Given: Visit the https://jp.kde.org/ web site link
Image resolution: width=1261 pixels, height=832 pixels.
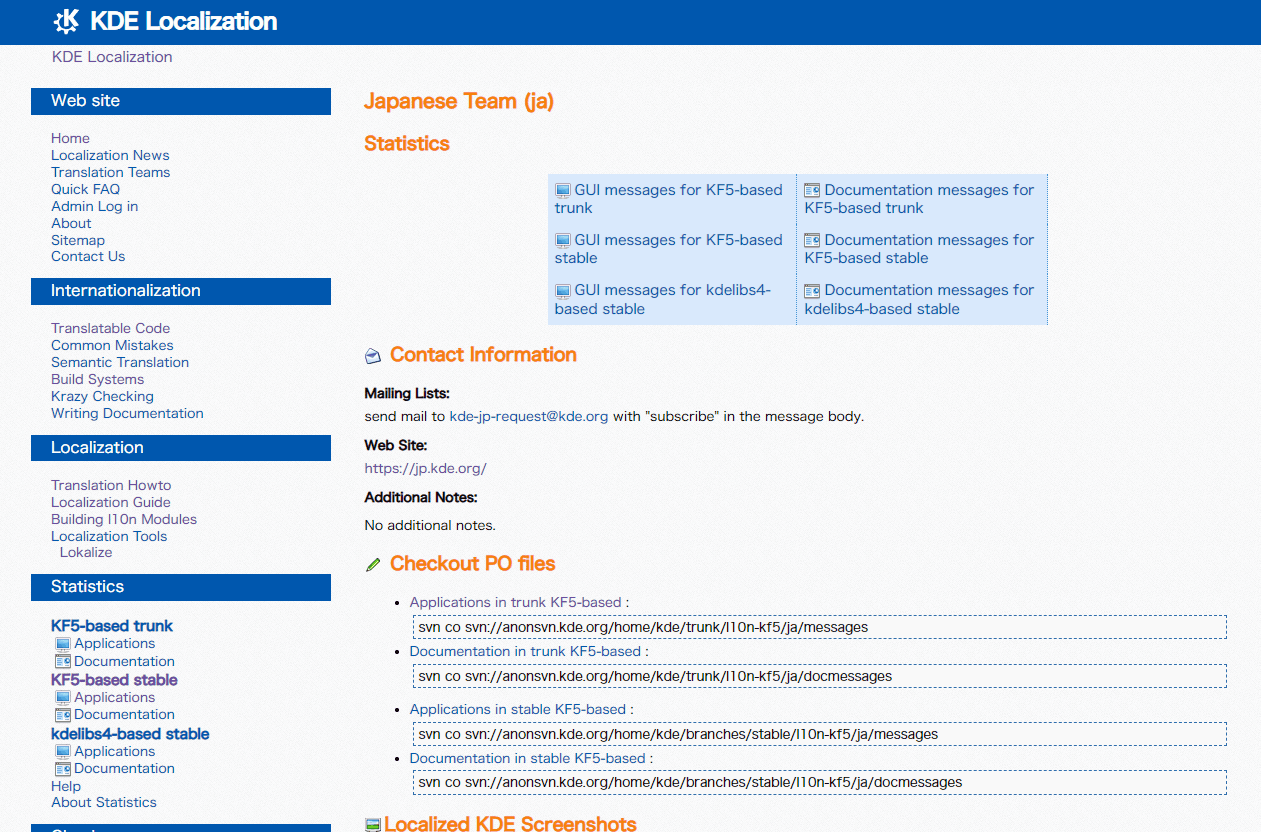Looking at the screenshot, I should pyautogui.click(x=425, y=467).
